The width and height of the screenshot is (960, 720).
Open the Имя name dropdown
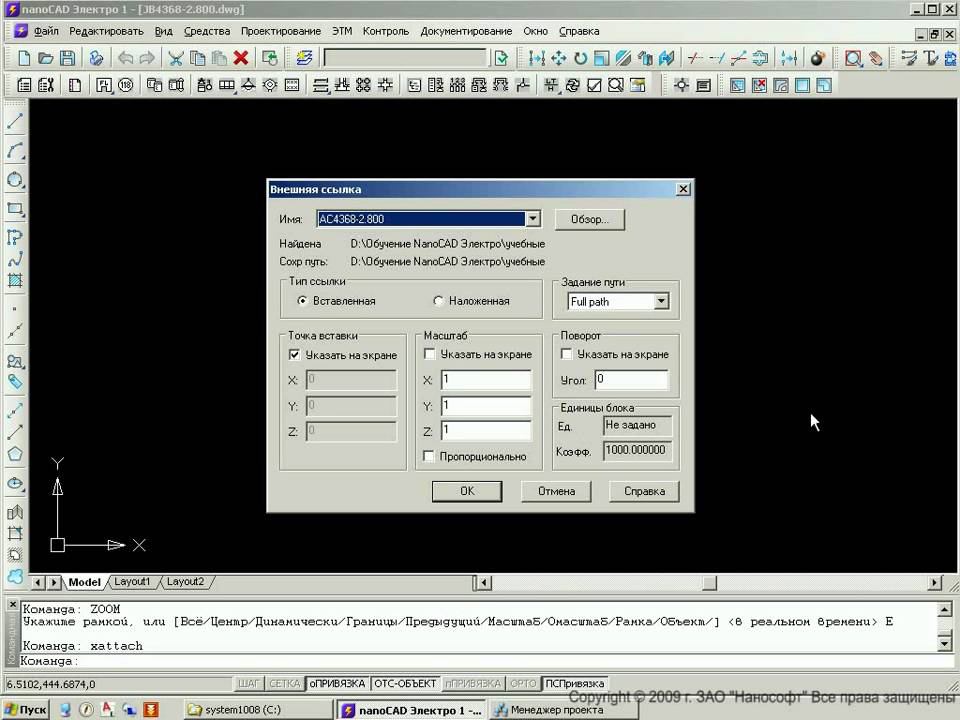[x=533, y=219]
